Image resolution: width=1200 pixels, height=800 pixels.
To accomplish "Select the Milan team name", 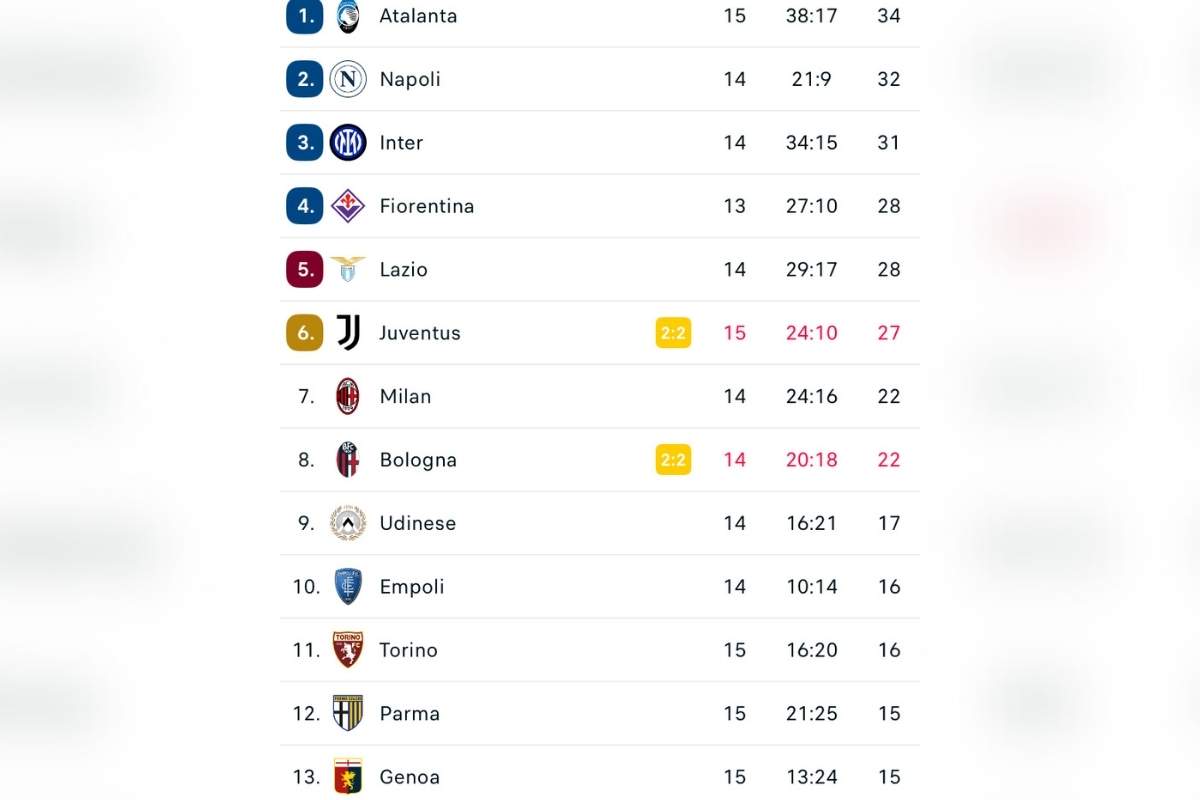I will (x=405, y=396).
